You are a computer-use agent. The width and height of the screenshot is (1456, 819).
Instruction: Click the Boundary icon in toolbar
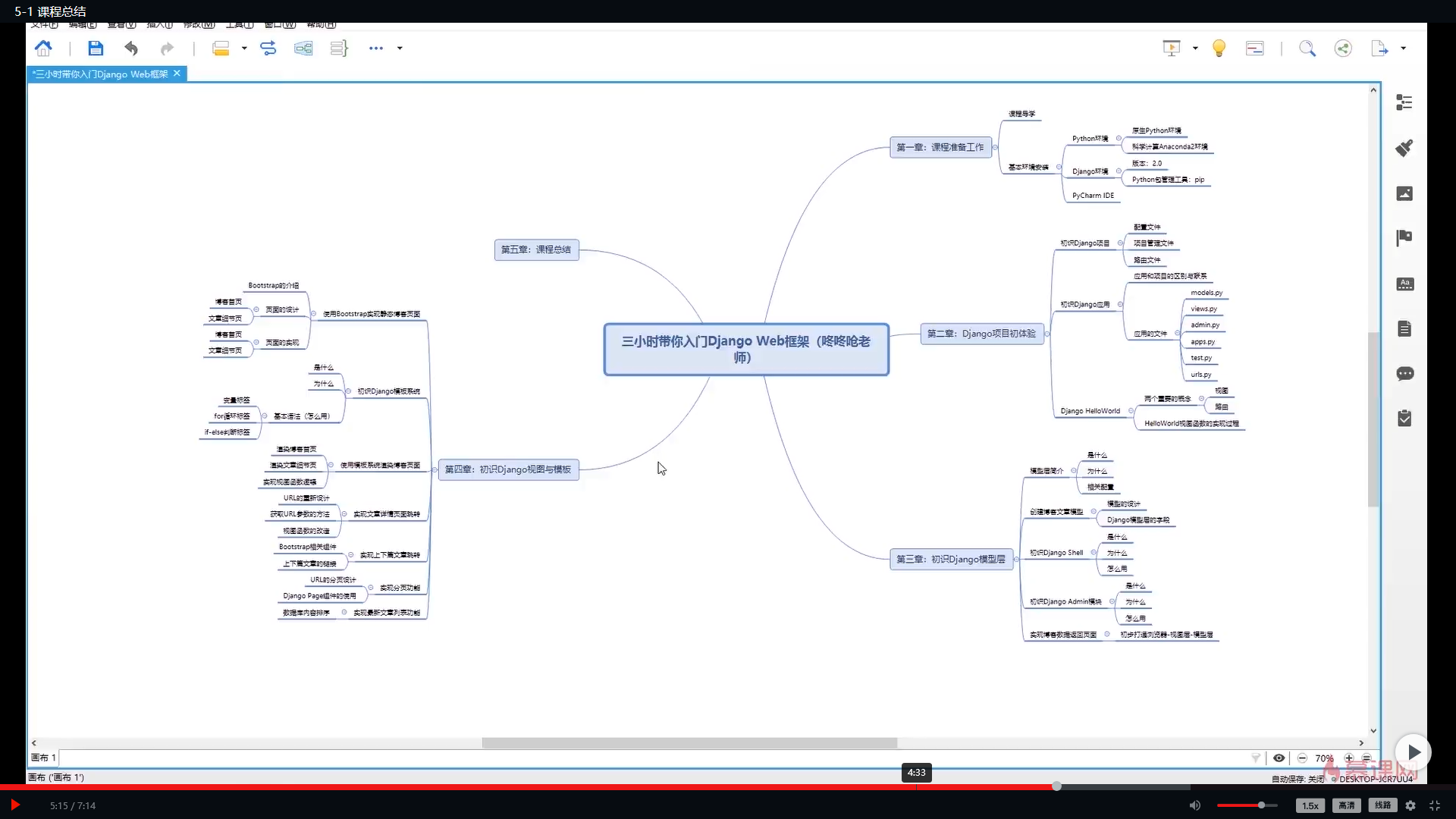(x=303, y=49)
